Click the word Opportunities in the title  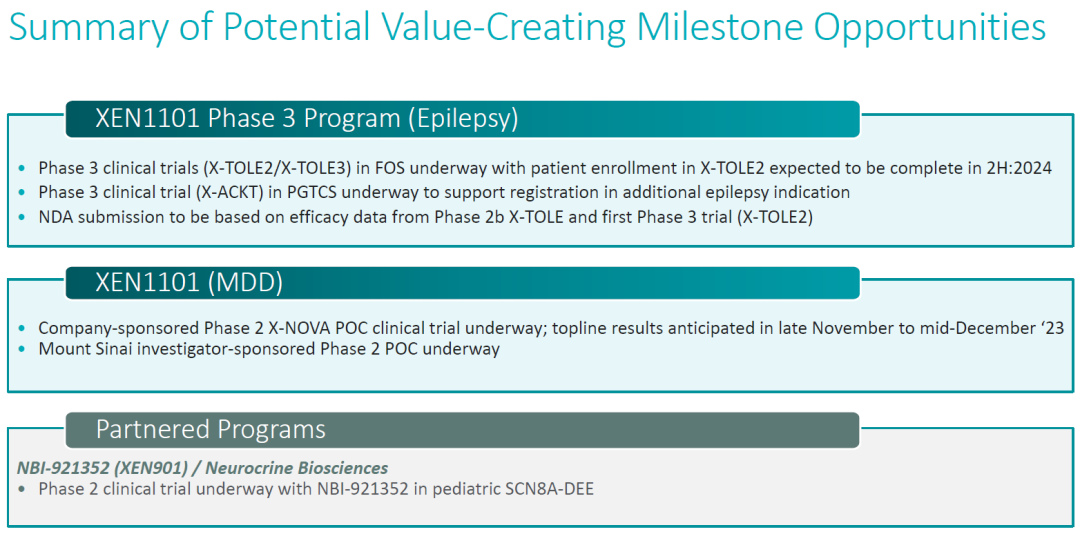click(x=930, y=27)
